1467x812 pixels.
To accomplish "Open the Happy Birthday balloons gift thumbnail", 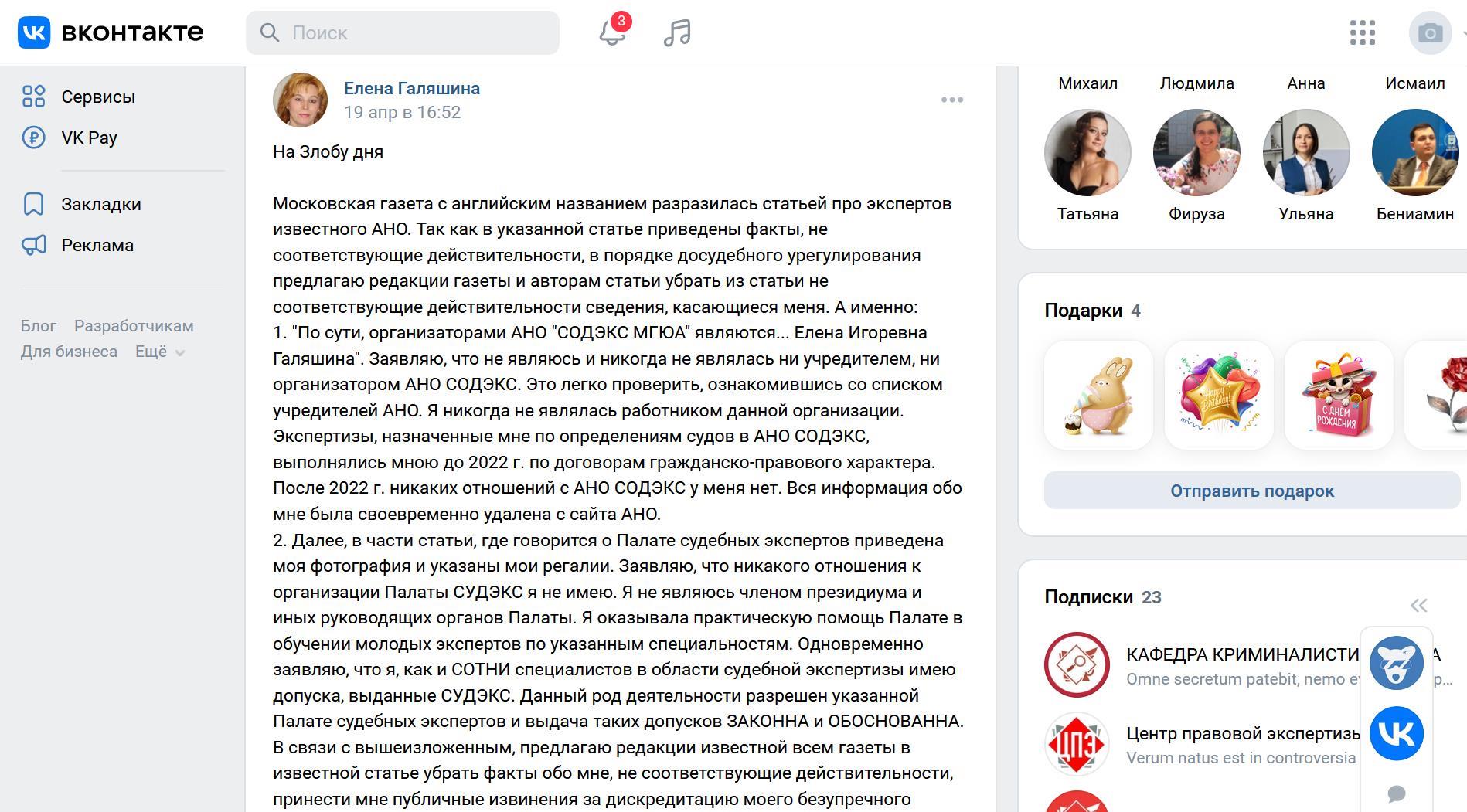I will tap(1219, 395).
